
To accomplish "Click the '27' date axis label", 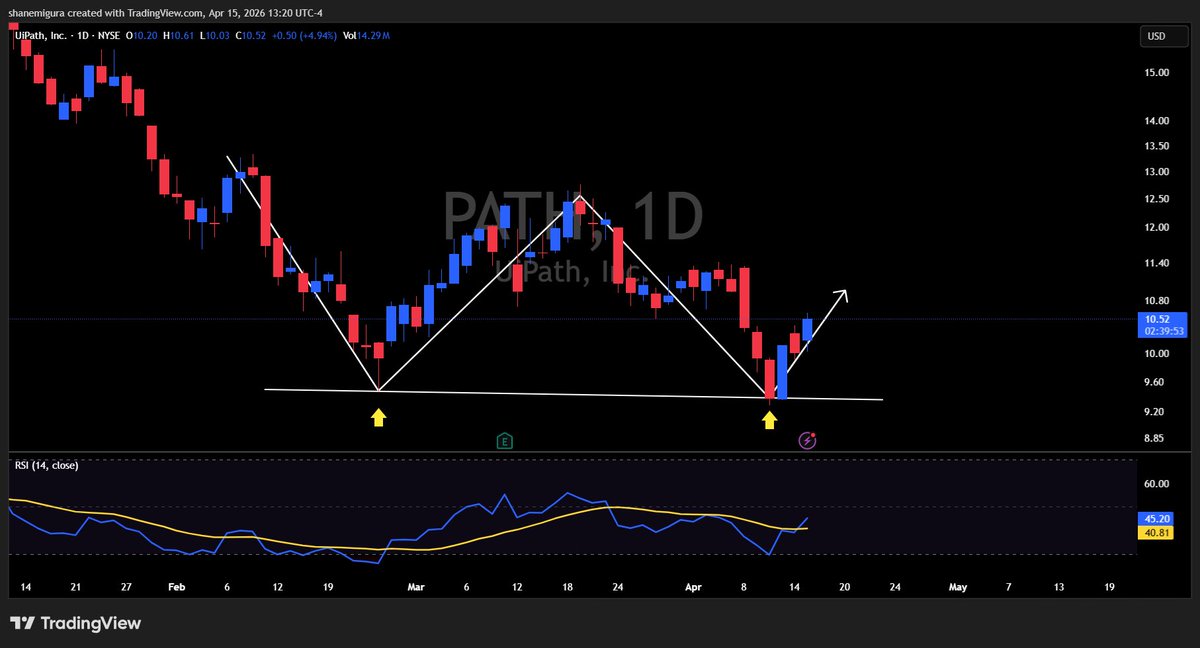I will click(x=127, y=588).
